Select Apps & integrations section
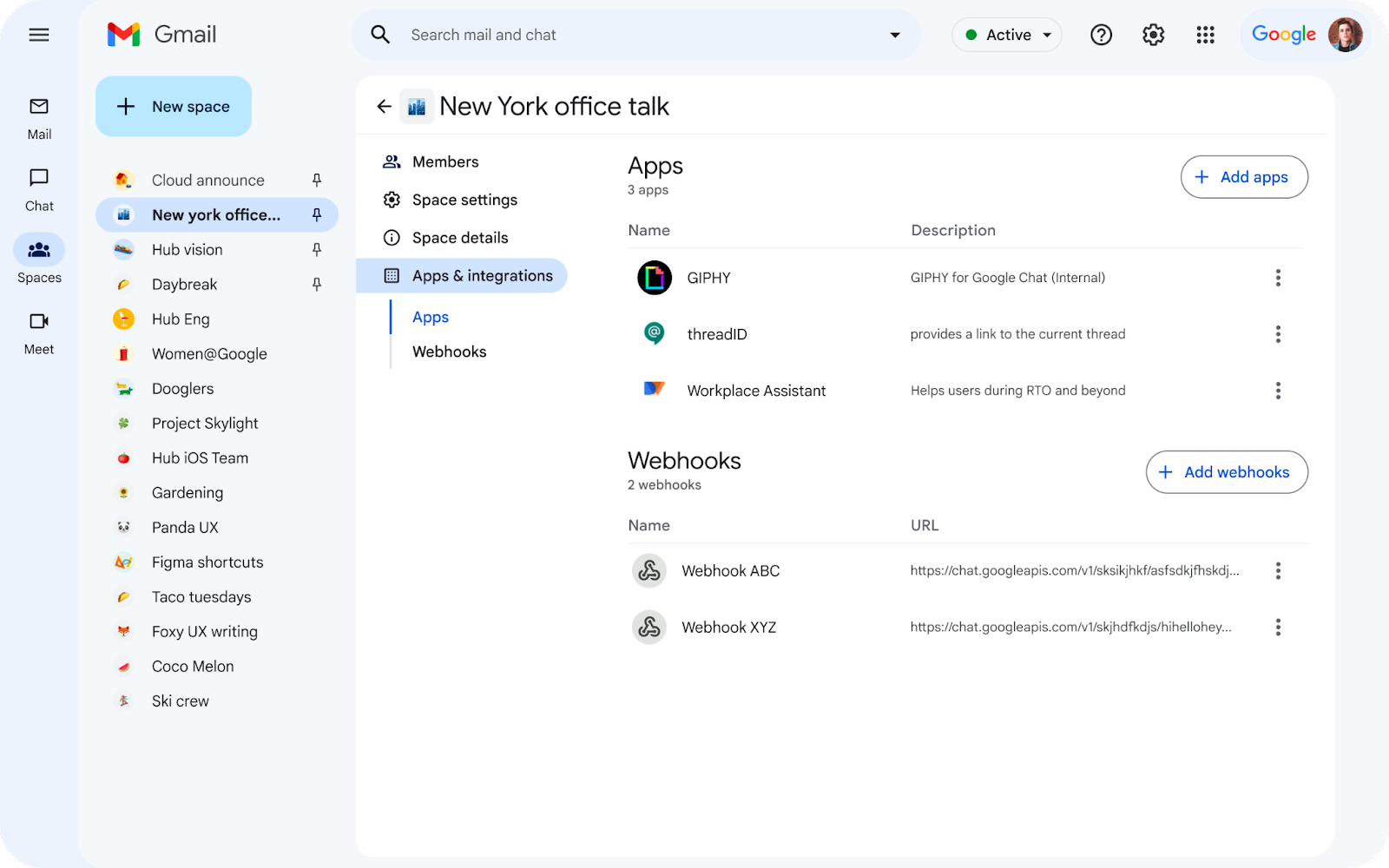This screenshot has height=868, width=1389. point(462,275)
